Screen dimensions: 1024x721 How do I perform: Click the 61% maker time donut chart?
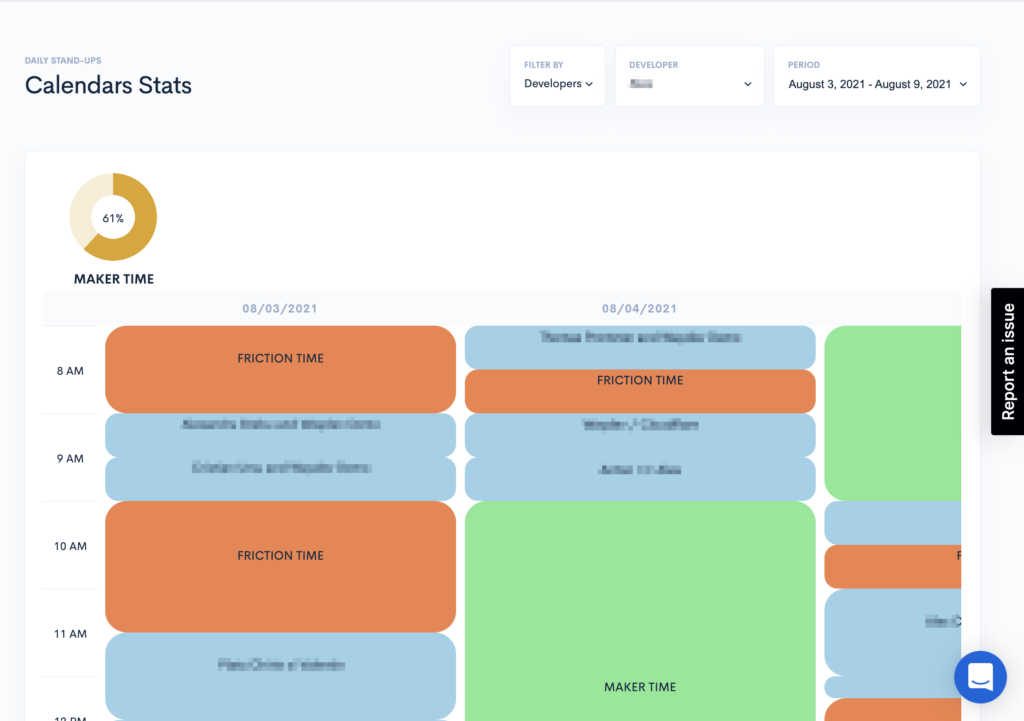coord(113,217)
